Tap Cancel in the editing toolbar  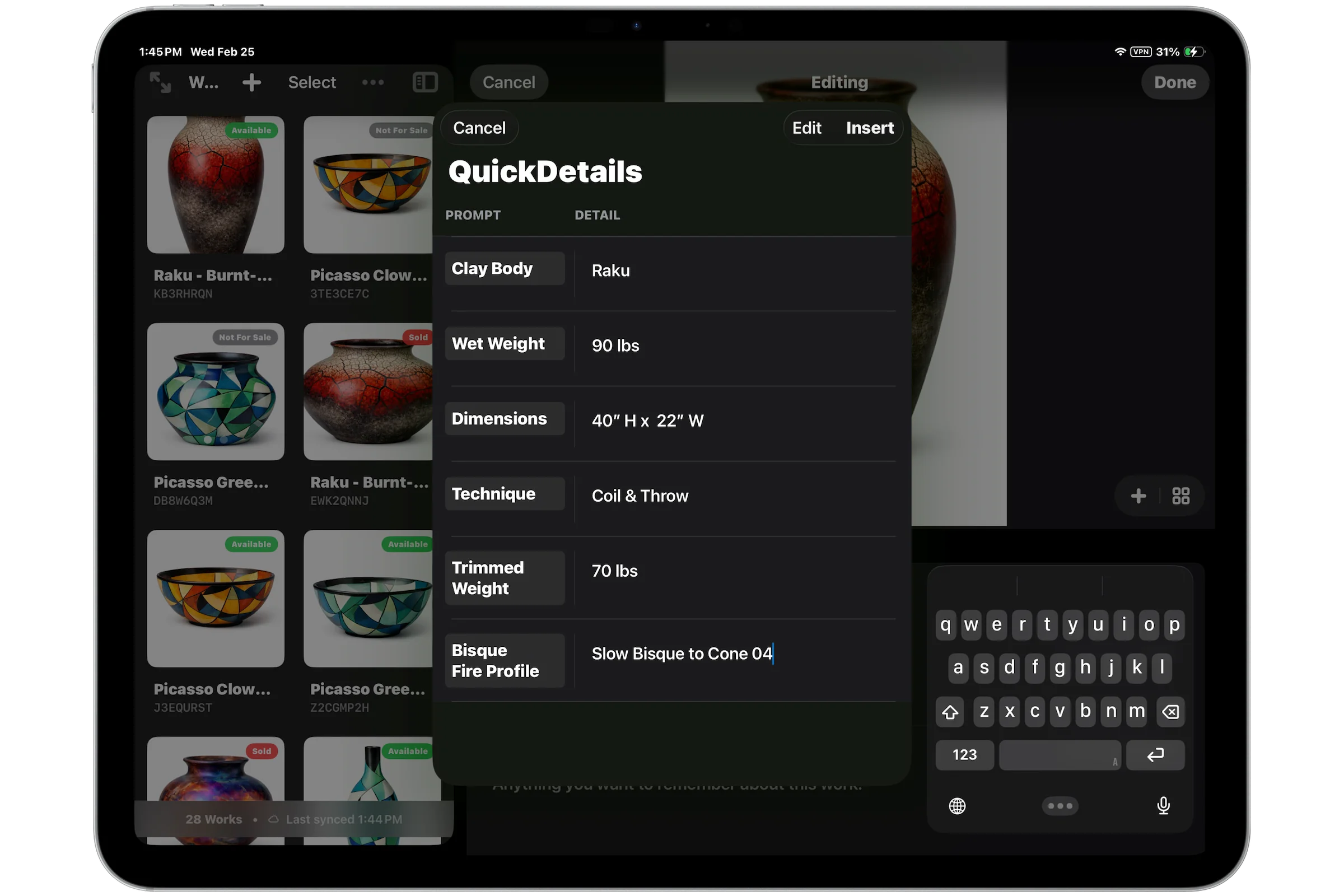(508, 82)
